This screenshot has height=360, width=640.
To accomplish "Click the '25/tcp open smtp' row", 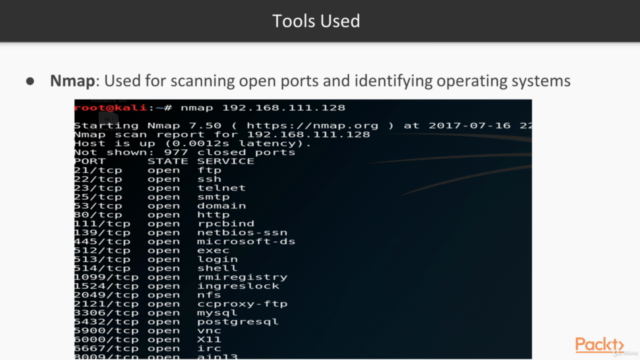I will point(152,198).
